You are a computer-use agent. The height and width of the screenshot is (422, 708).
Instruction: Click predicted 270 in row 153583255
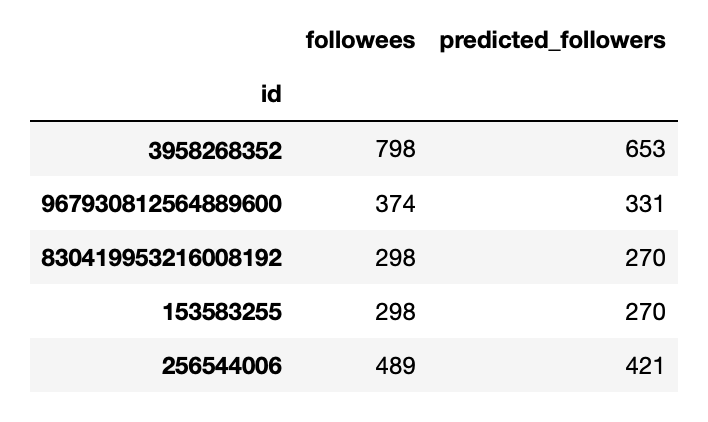pos(645,312)
